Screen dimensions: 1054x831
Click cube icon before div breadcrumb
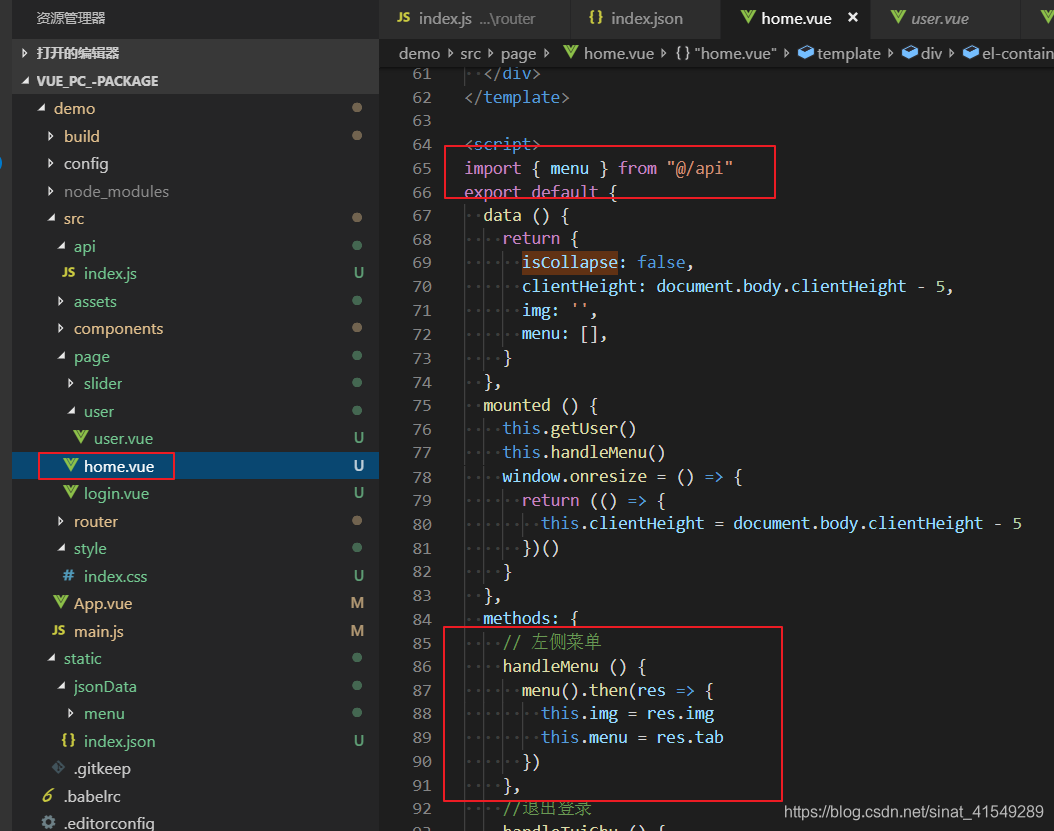coord(910,52)
